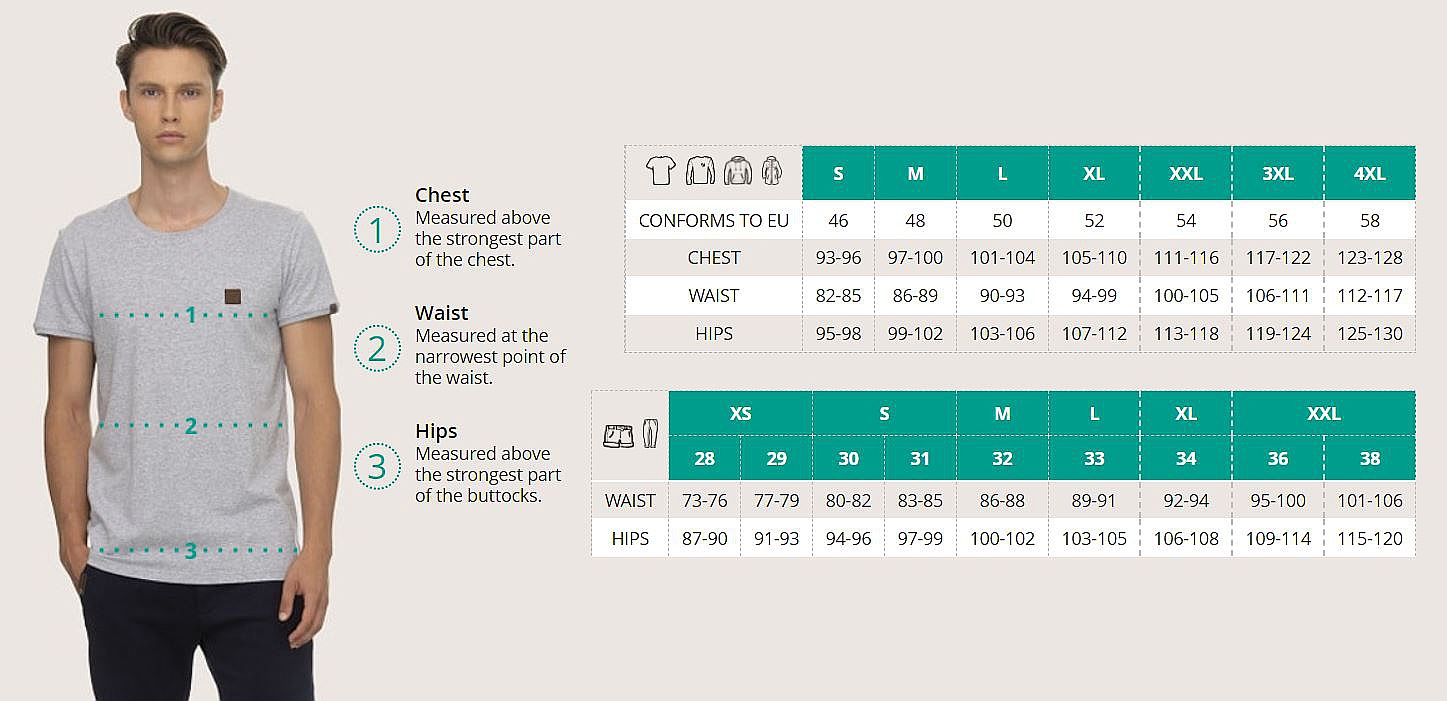Click the 3XL size header
This screenshot has width=1447, height=701.
point(1277,173)
